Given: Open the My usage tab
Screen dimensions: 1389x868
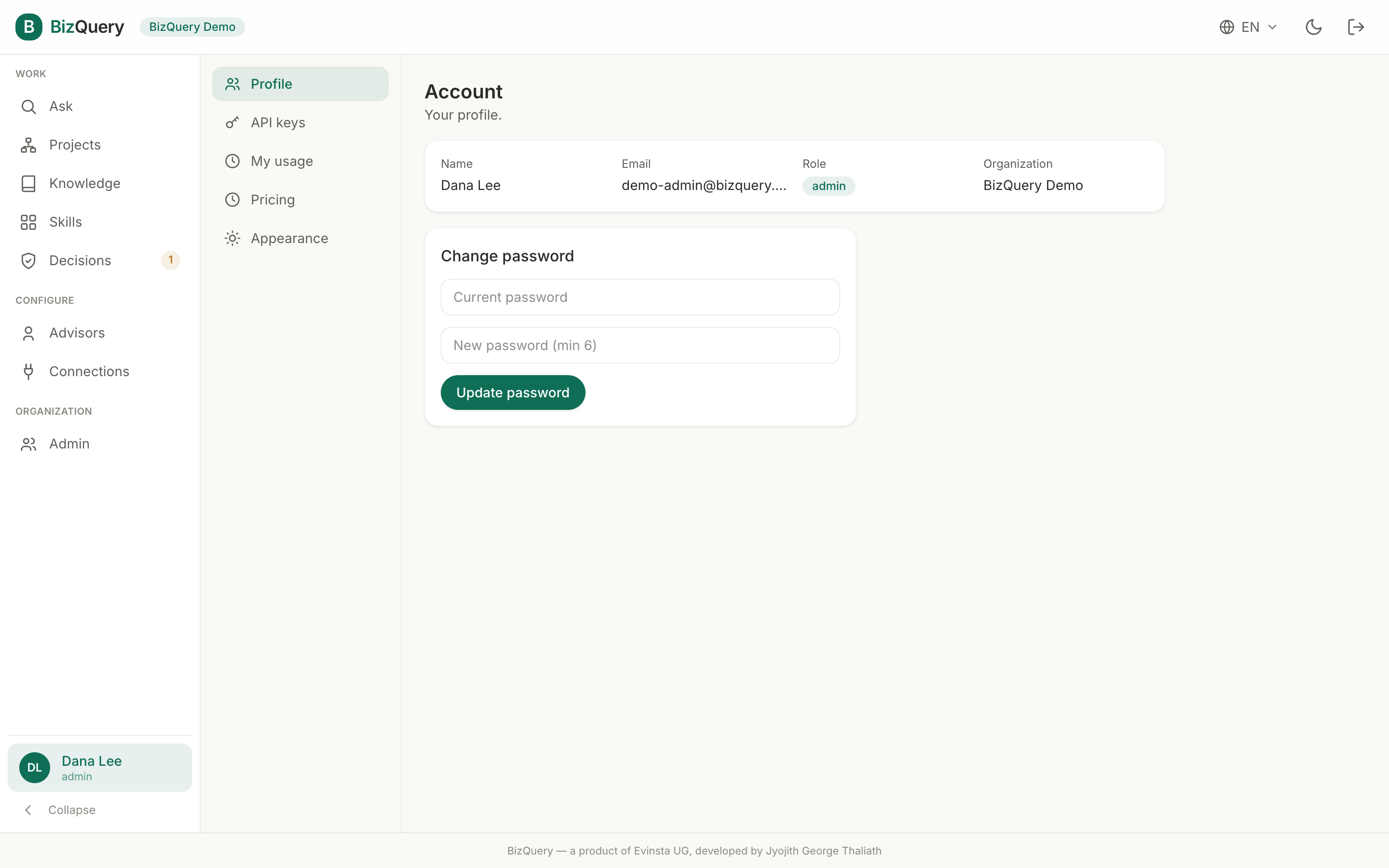Looking at the screenshot, I should [300, 162].
